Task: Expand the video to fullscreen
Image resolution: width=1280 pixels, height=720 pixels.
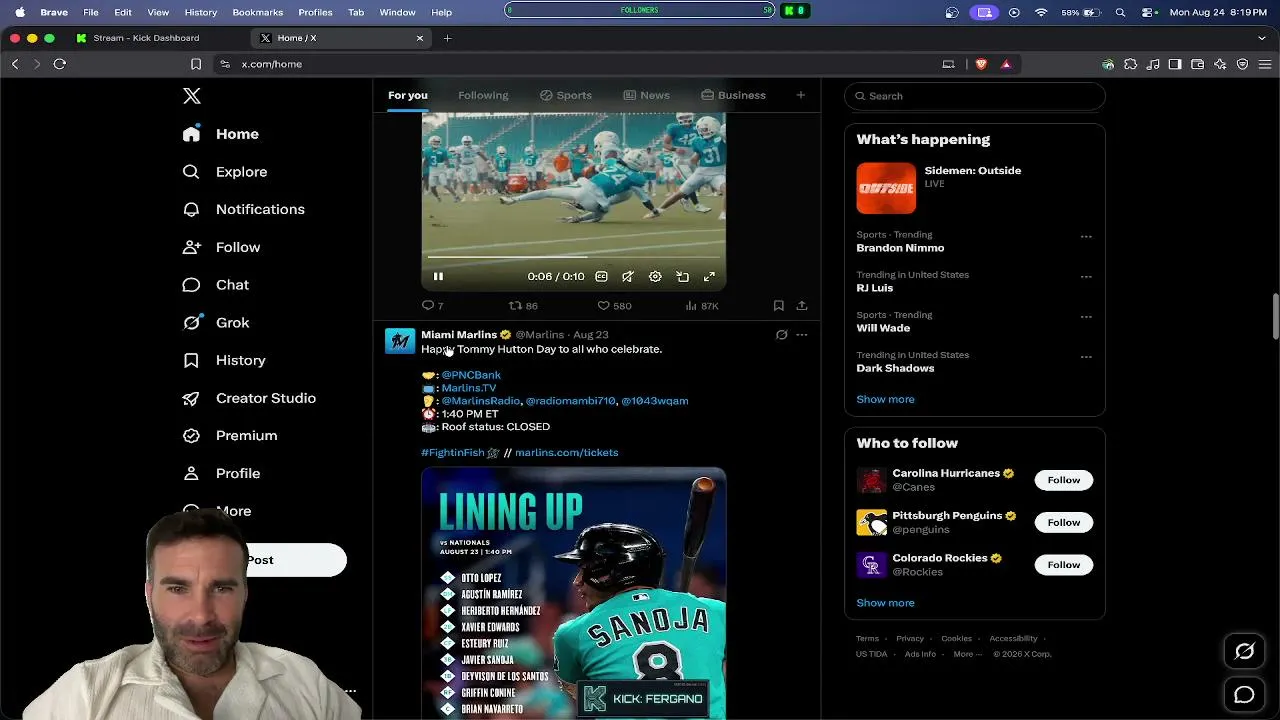Action: (x=709, y=277)
